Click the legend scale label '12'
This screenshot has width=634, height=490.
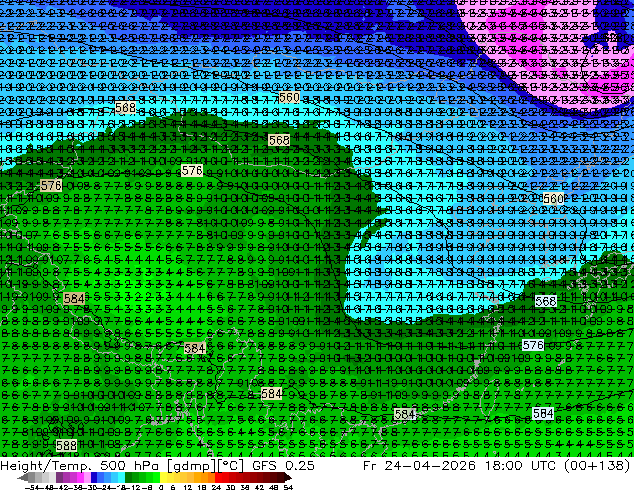[188, 488]
